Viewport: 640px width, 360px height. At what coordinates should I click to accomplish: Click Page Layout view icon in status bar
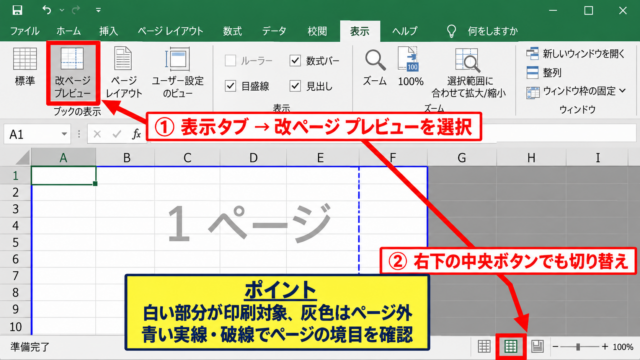point(537,347)
